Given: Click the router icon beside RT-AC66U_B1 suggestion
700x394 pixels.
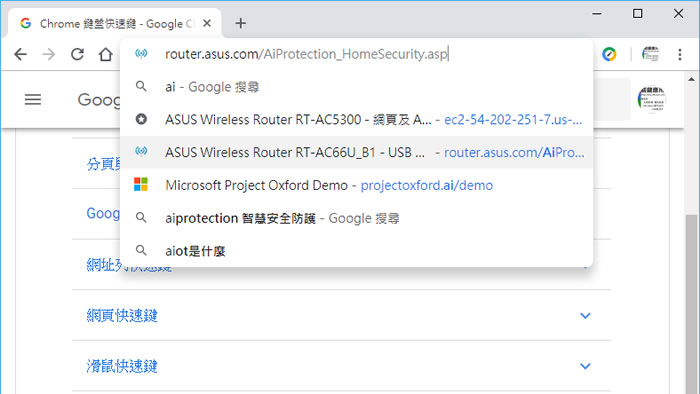Looking at the screenshot, I should [x=141, y=152].
